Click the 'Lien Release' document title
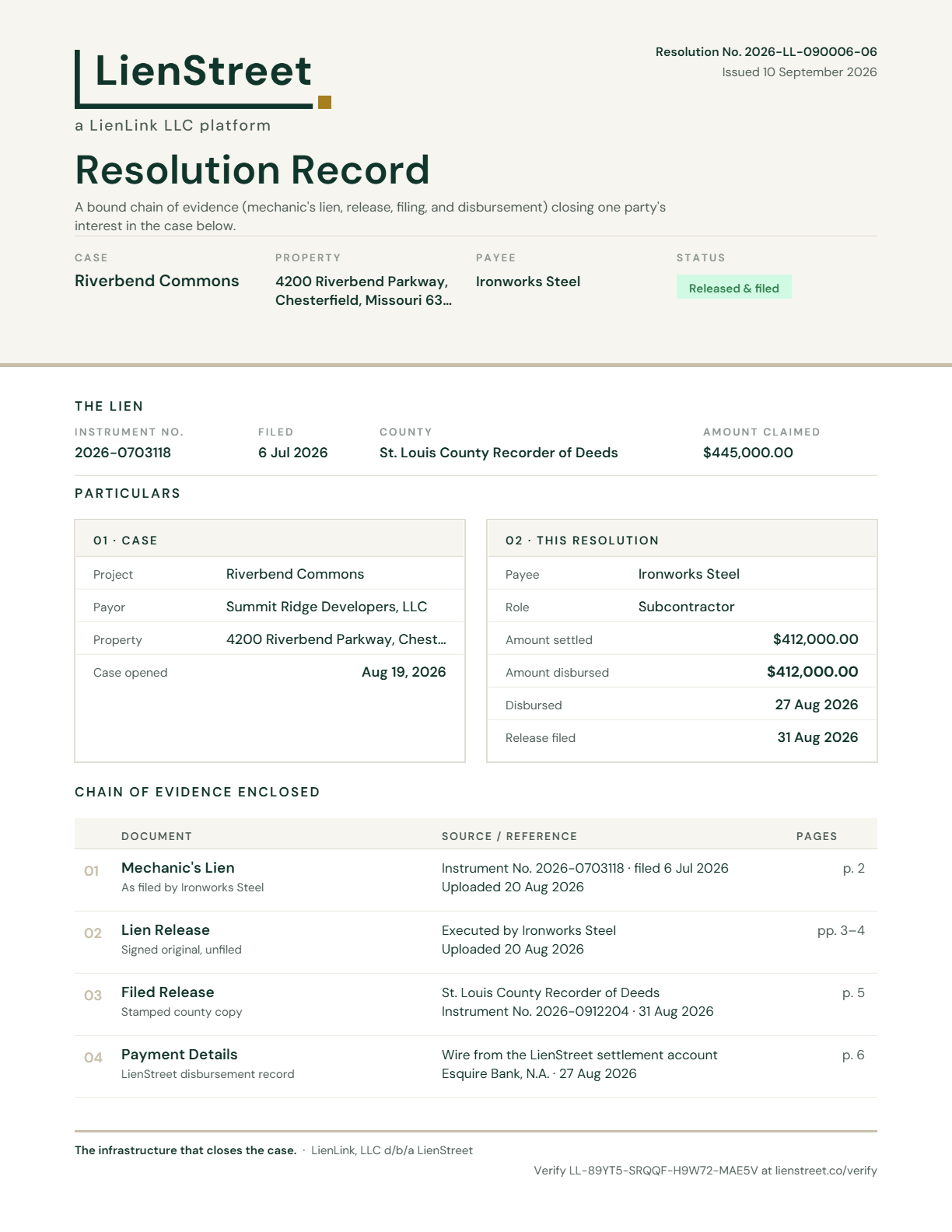 pos(166,930)
